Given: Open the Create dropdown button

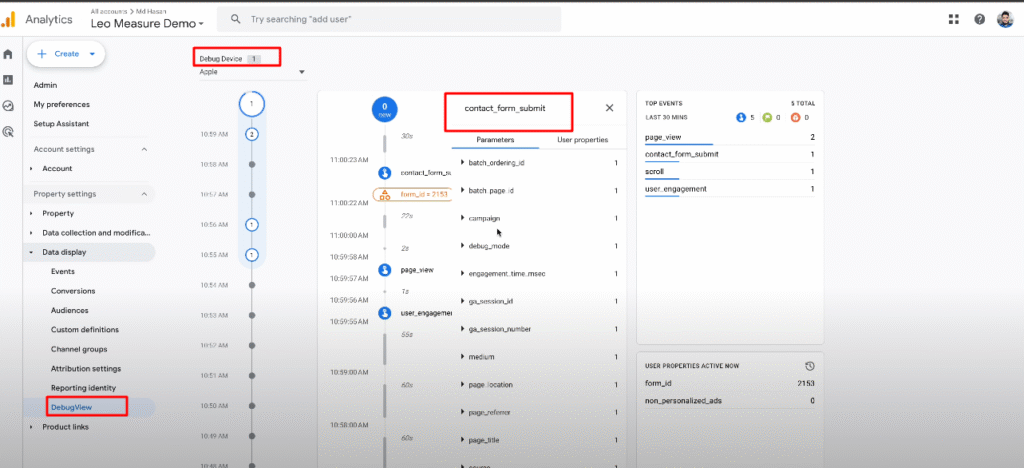Looking at the screenshot, I should (66, 54).
